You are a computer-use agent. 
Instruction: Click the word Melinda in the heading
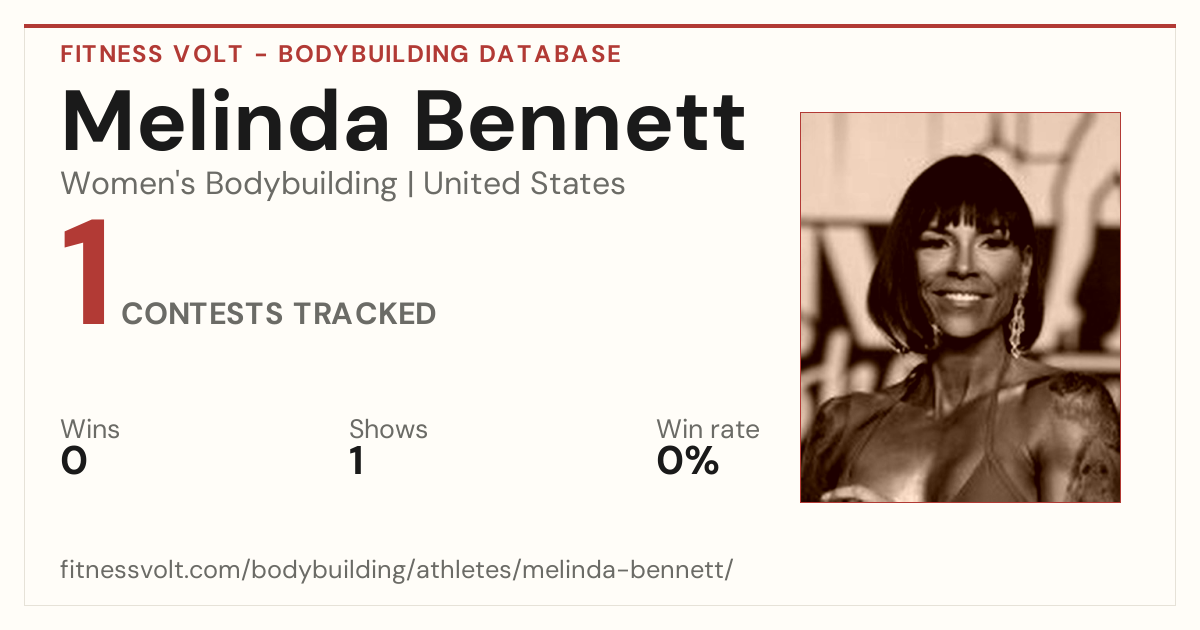tap(226, 121)
